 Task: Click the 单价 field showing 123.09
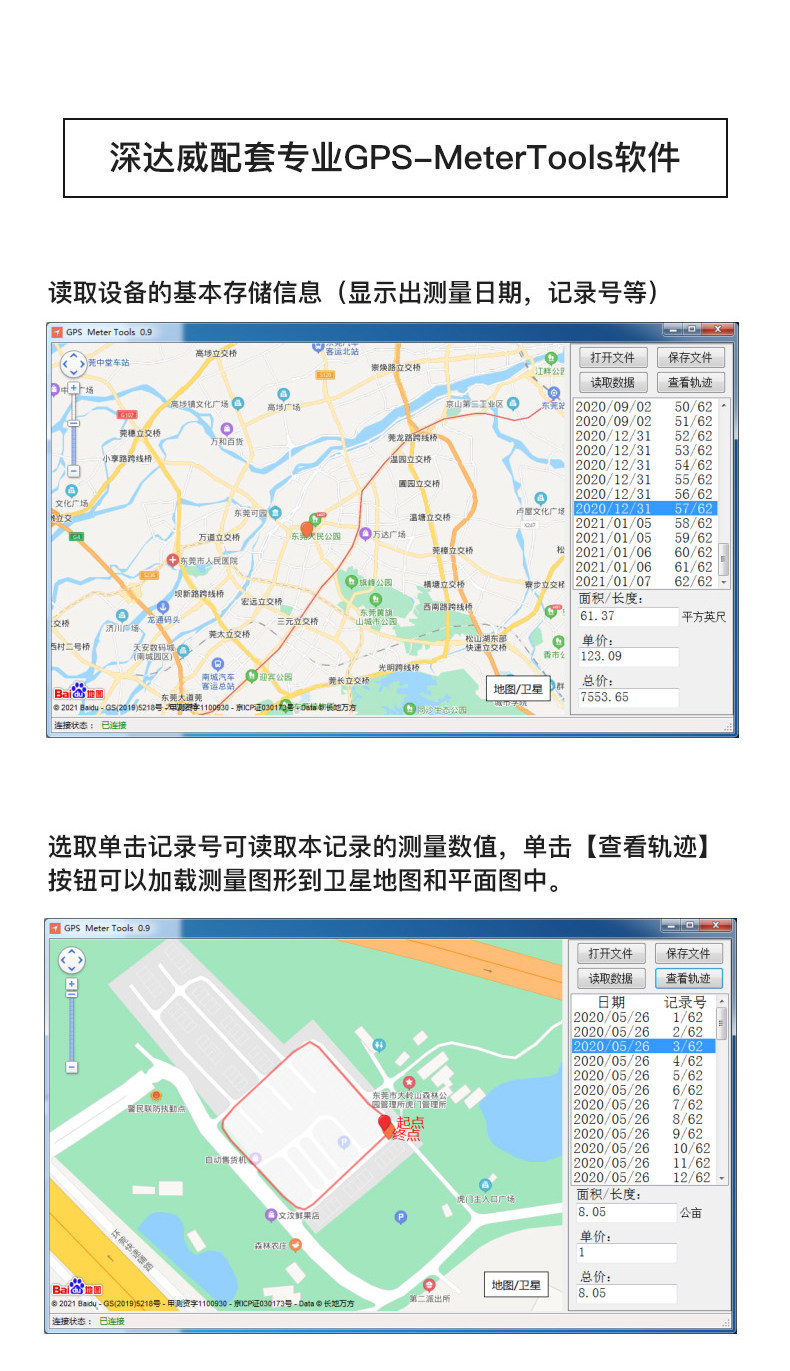click(x=628, y=657)
